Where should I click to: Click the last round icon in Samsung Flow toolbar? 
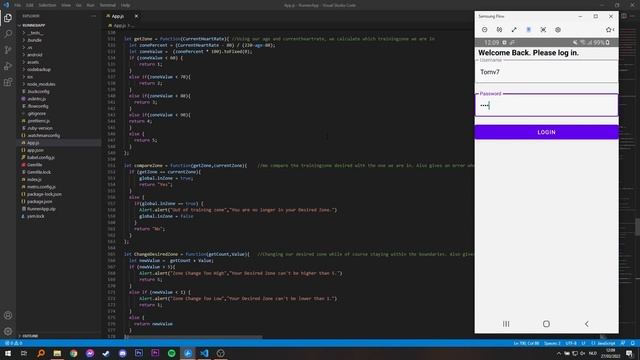coord(558,30)
